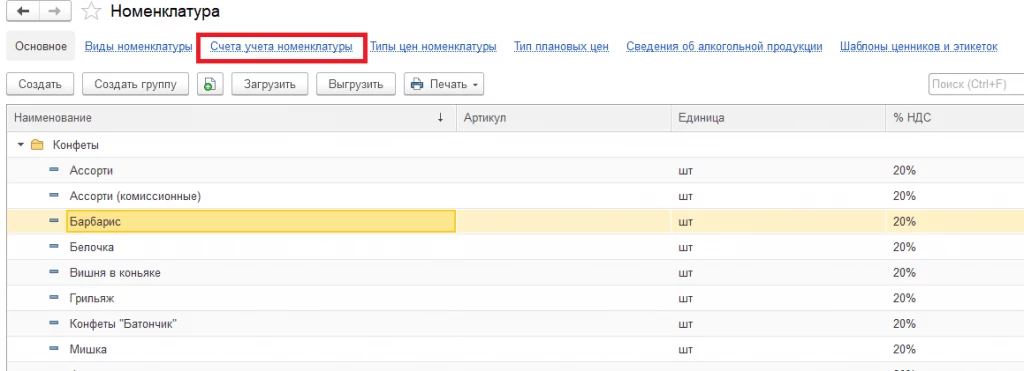
Task: Click the copy item icon with green plus
Action: [x=210, y=84]
